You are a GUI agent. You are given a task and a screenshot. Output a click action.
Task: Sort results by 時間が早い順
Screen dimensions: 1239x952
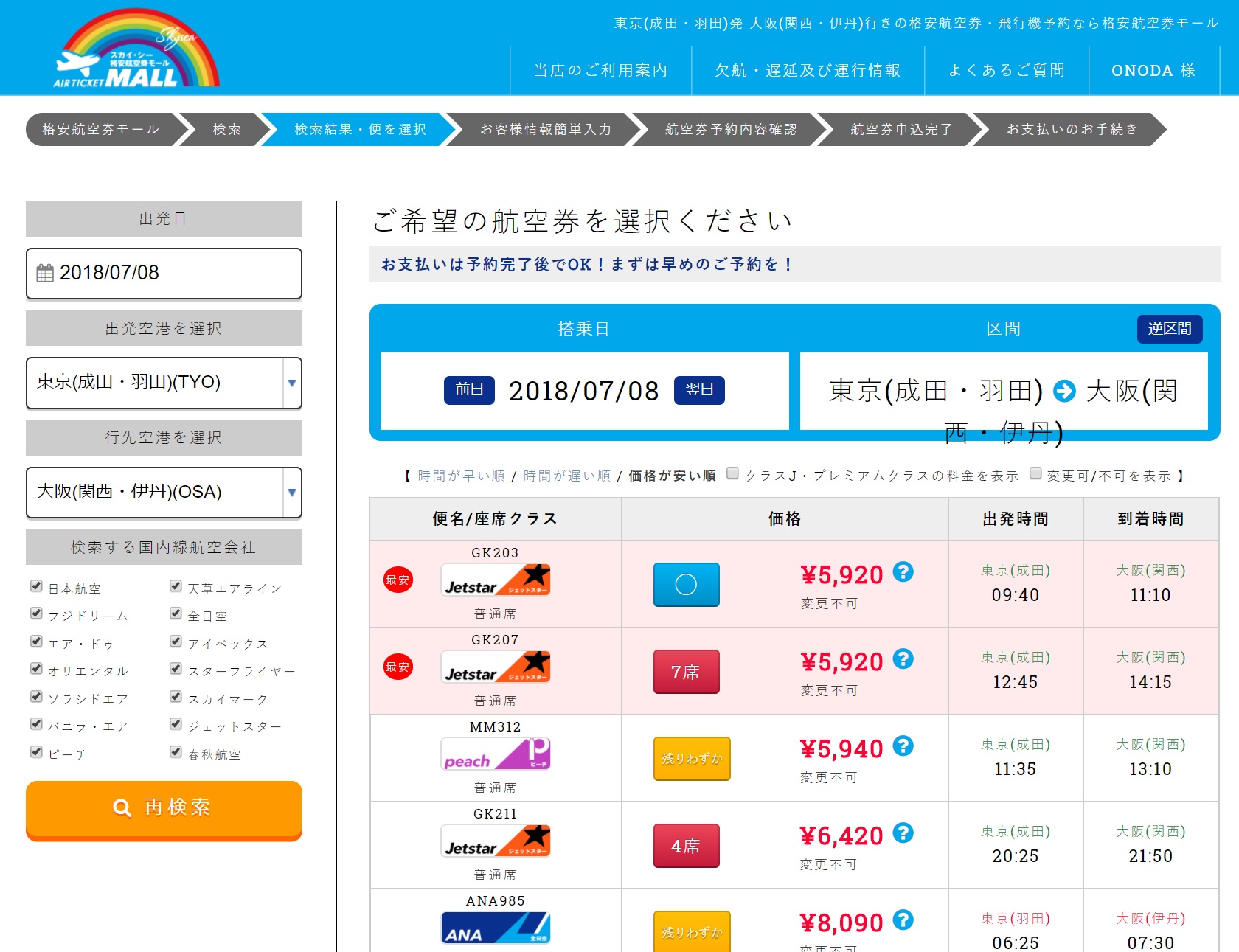(461, 476)
